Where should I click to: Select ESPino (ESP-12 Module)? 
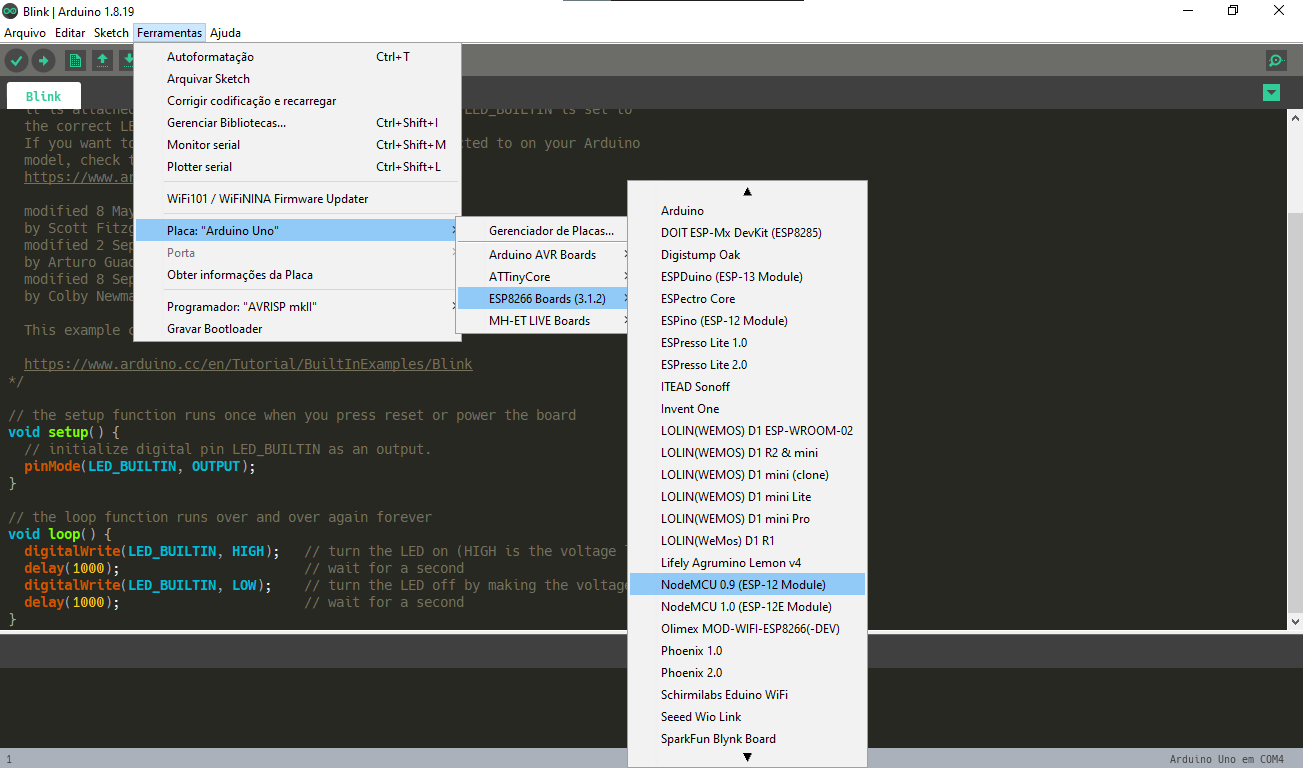point(747,321)
